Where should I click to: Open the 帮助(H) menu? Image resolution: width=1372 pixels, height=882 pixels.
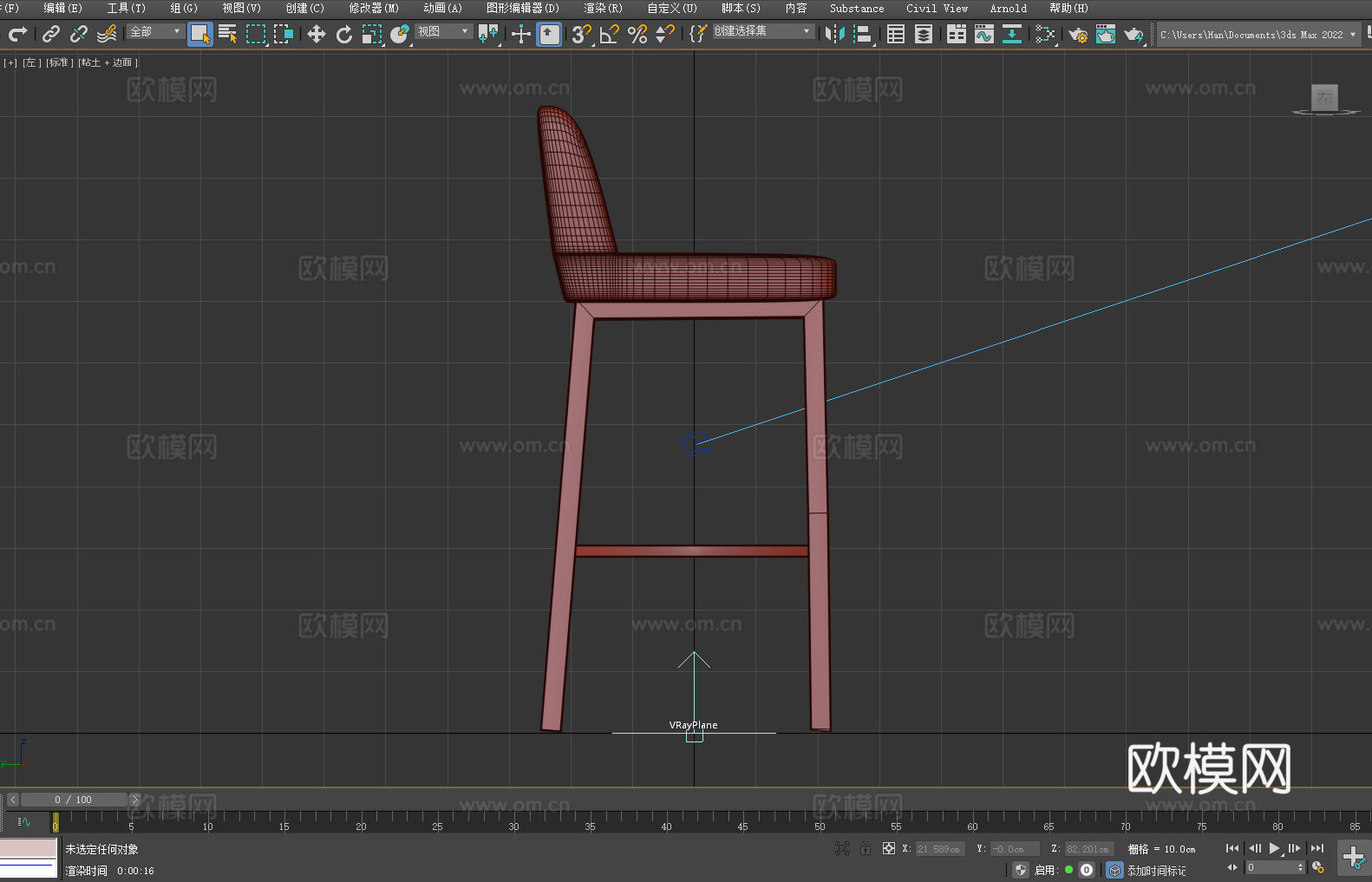[1068, 8]
